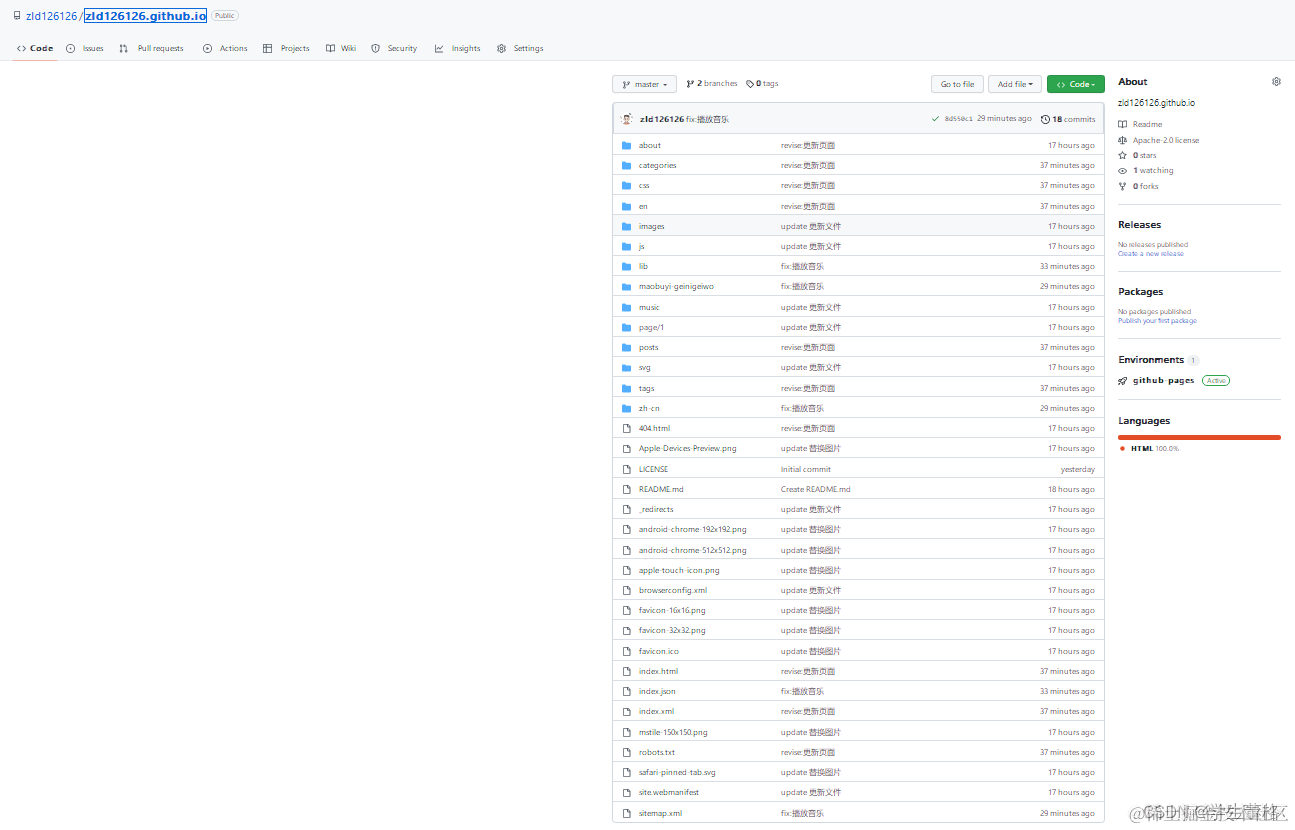This screenshot has width=1295, height=830.
Task: Click the file icon for favicon.ico
Action: pyautogui.click(x=626, y=651)
